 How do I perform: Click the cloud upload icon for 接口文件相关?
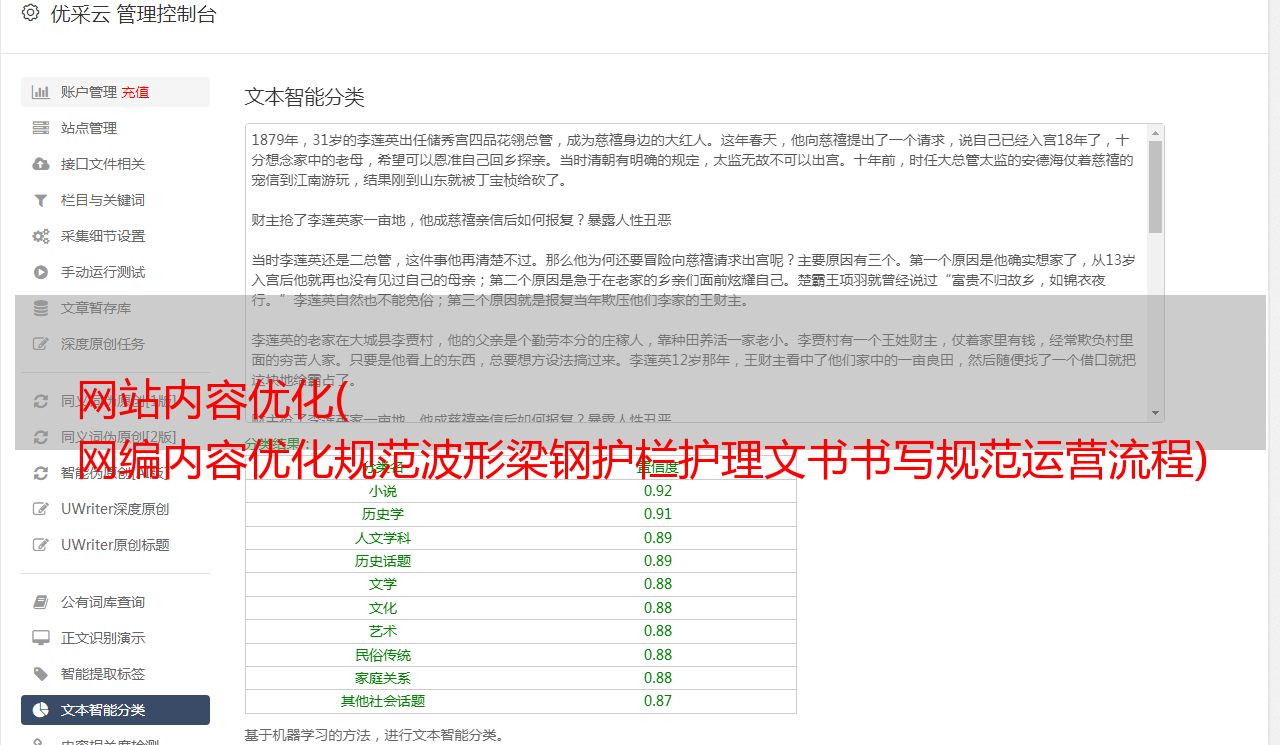[x=40, y=164]
